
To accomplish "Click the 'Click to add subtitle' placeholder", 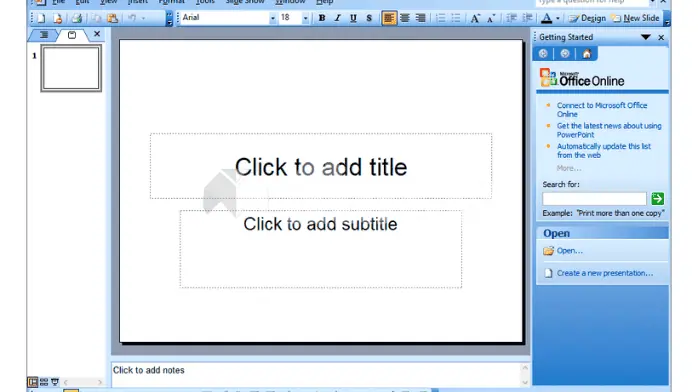I will (x=321, y=249).
